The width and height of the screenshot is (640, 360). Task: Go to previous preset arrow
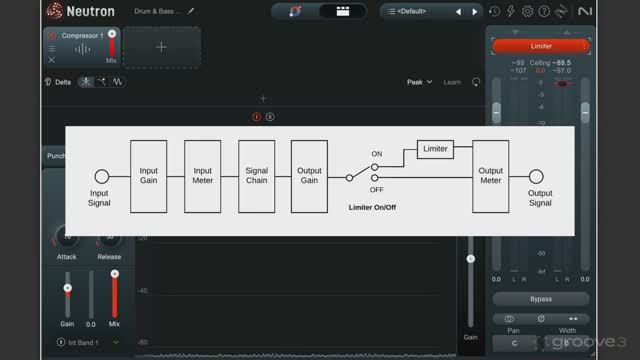point(458,12)
